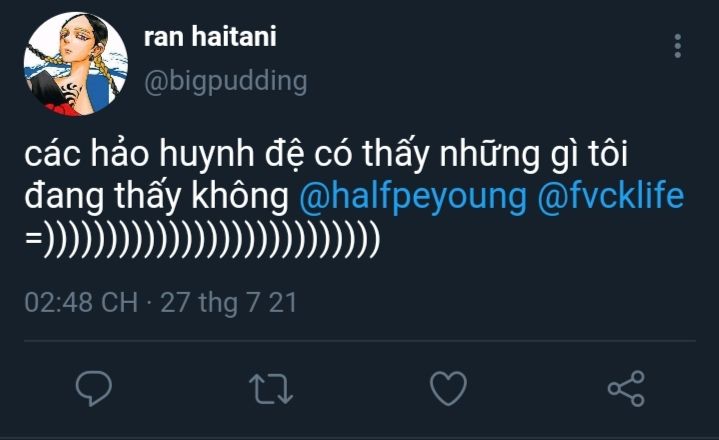The height and width of the screenshot is (440, 719).
Task: Open ran haitani's profile picture
Action: [x=76, y=64]
